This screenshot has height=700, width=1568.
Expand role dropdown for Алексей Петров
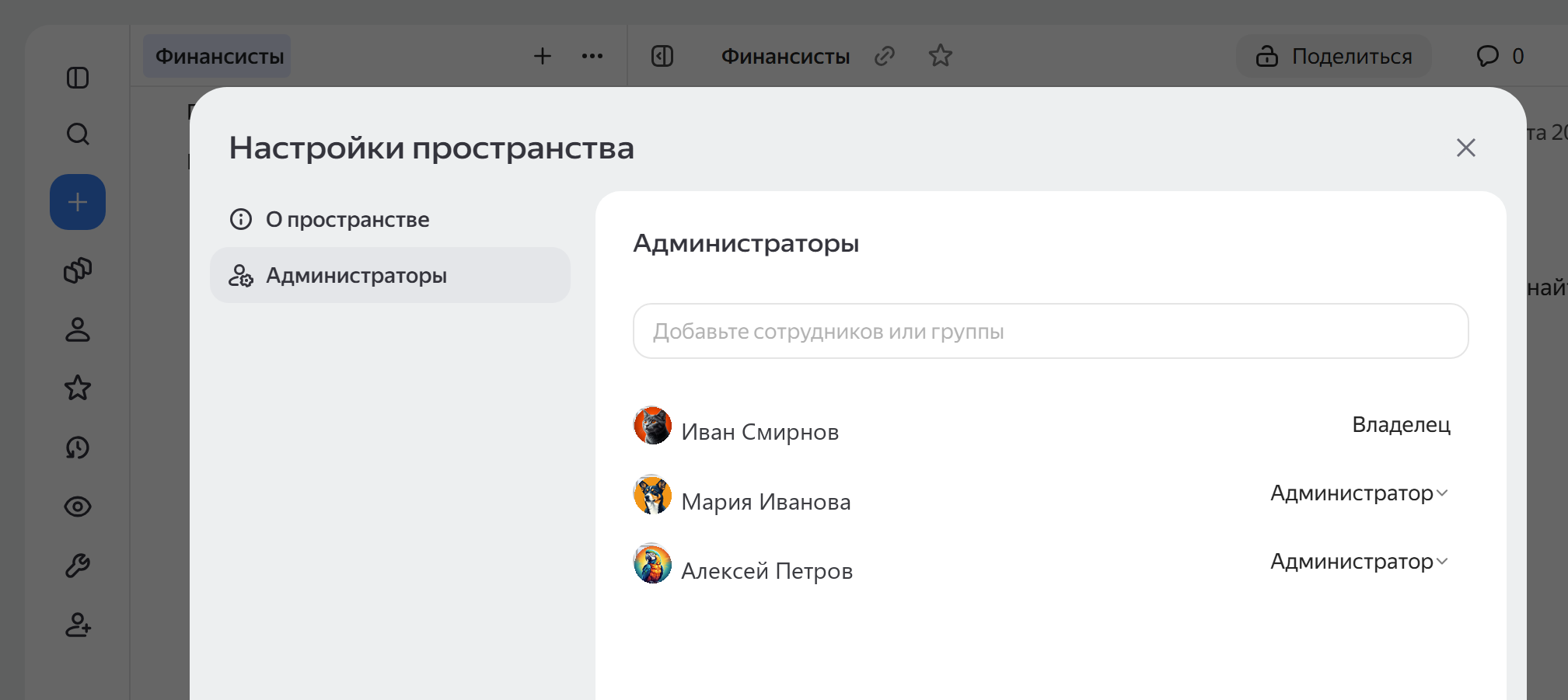1359,562
